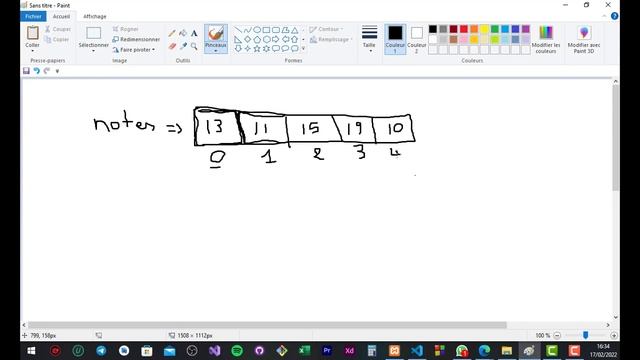
Task: Click the Couper cut button
Action: (x=58, y=29)
